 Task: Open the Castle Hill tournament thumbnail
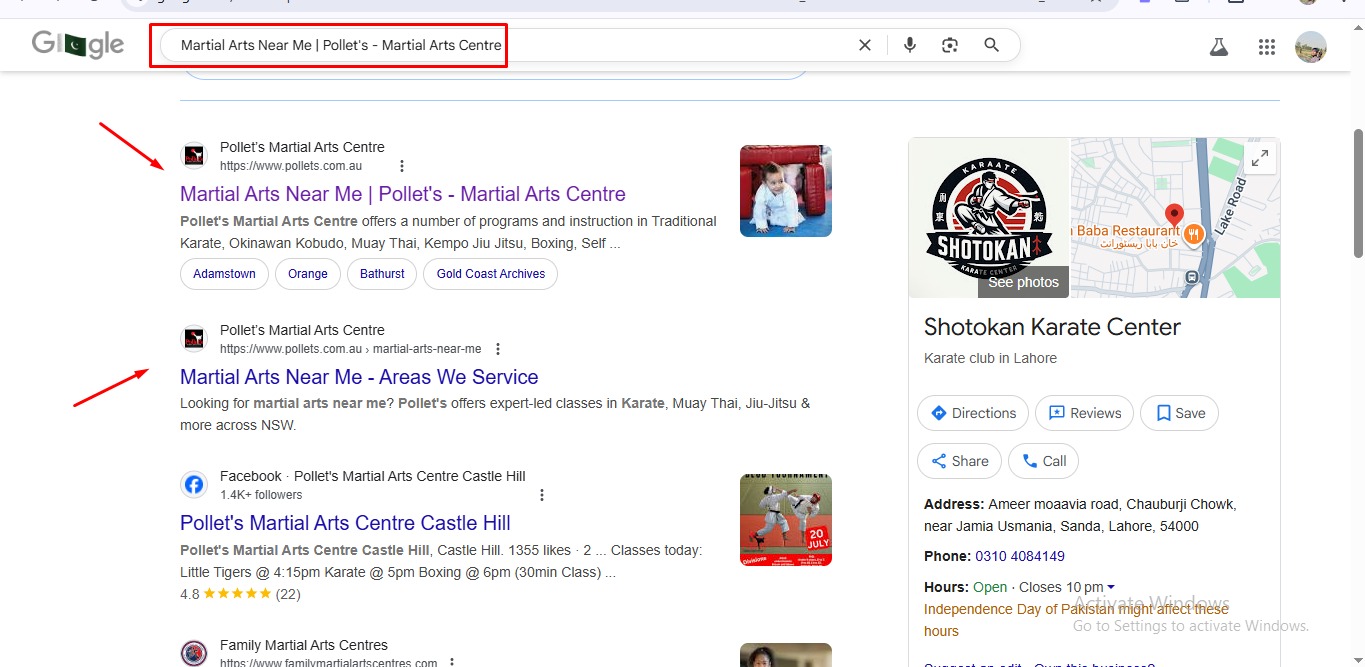785,520
